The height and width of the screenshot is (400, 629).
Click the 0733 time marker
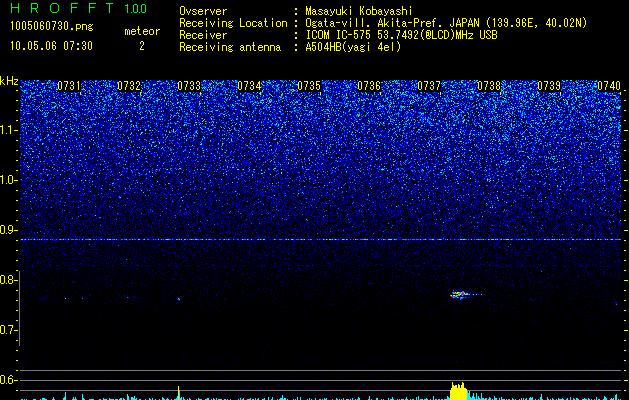coord(189,86)
